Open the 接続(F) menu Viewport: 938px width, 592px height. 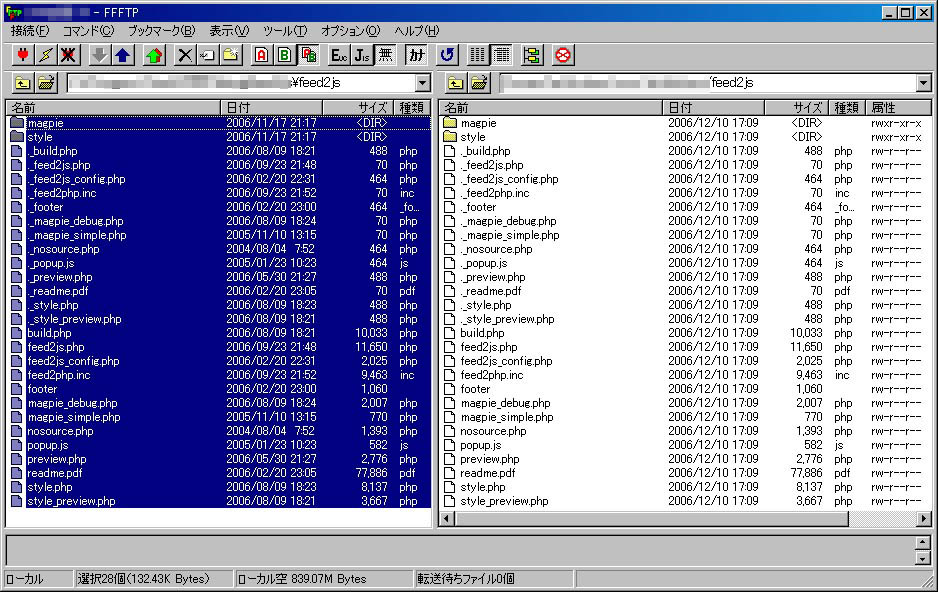coord(29,30)
